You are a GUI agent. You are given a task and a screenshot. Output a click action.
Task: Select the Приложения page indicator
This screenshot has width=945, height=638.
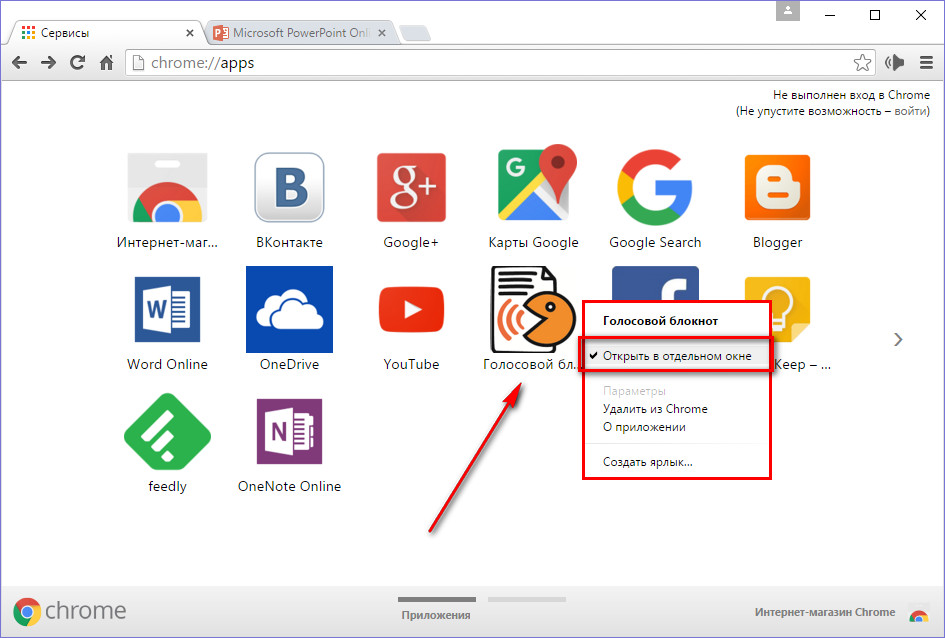tap(436, 608)
